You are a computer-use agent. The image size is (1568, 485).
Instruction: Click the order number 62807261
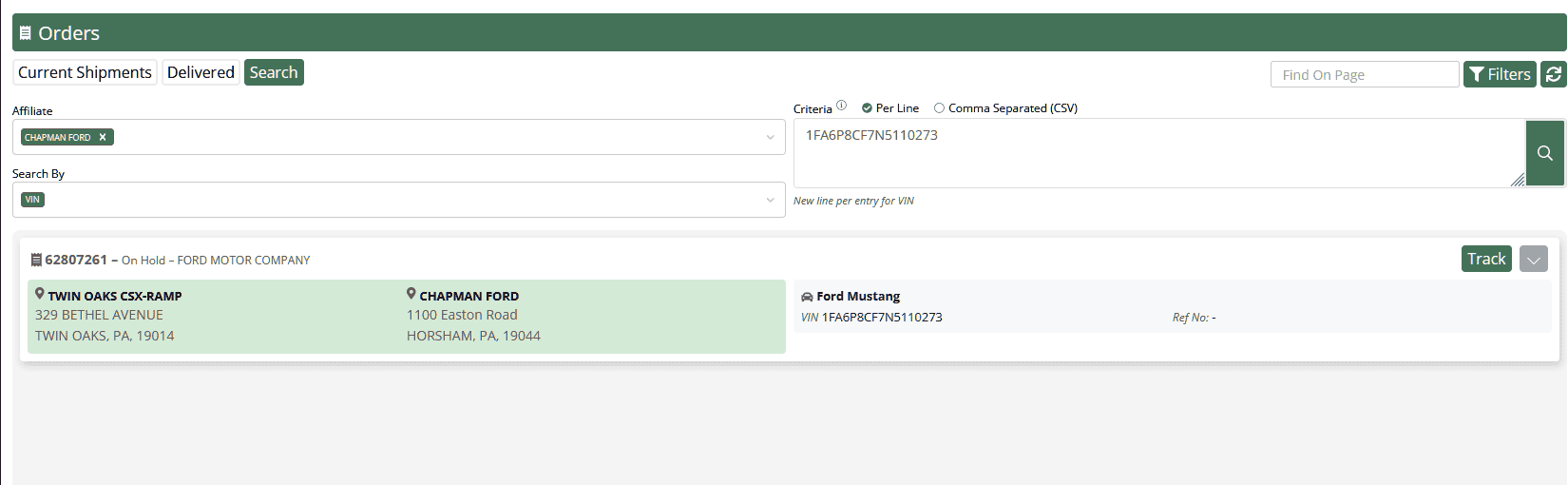pyautogui.click(x=76, y=260)
